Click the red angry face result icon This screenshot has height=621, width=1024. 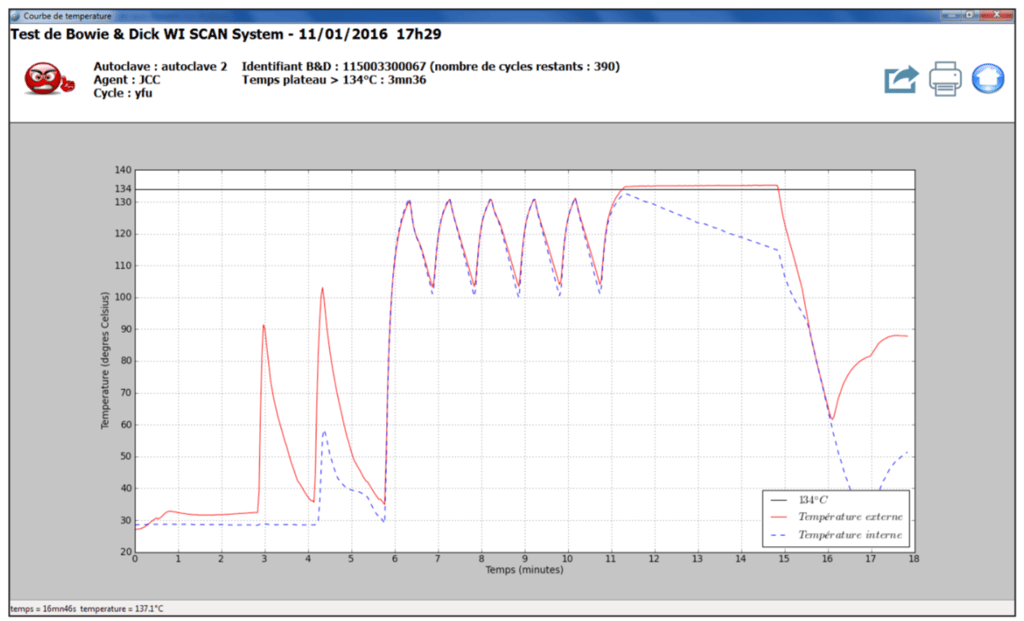point(43,80)
